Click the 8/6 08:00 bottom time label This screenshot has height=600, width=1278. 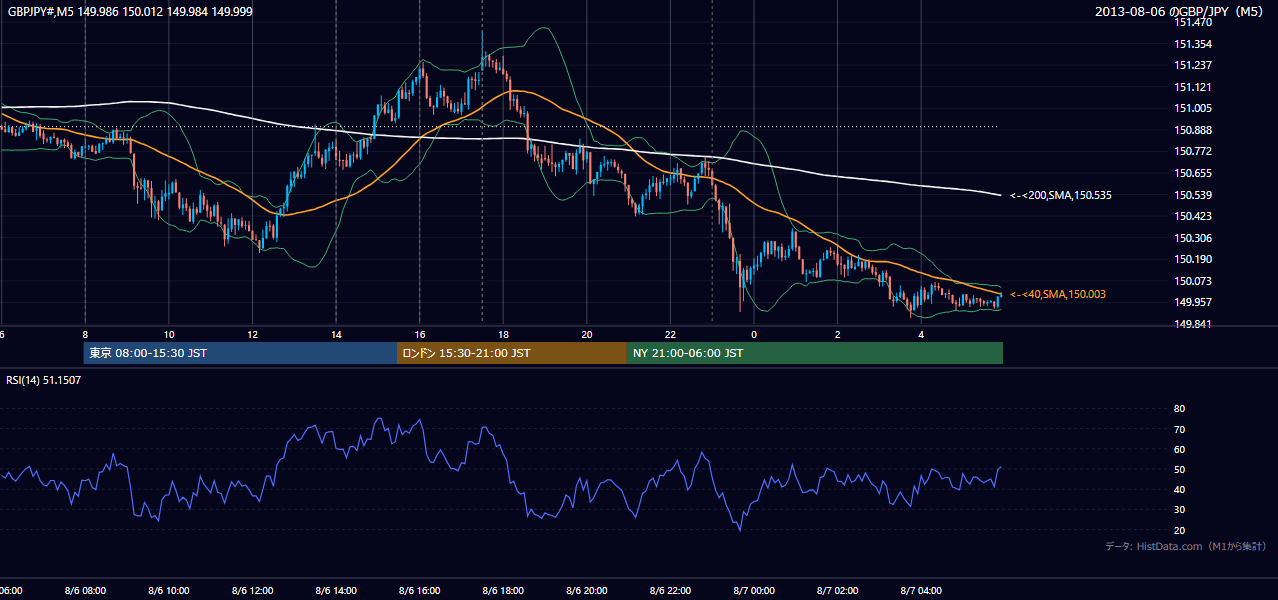click(85, 591)
